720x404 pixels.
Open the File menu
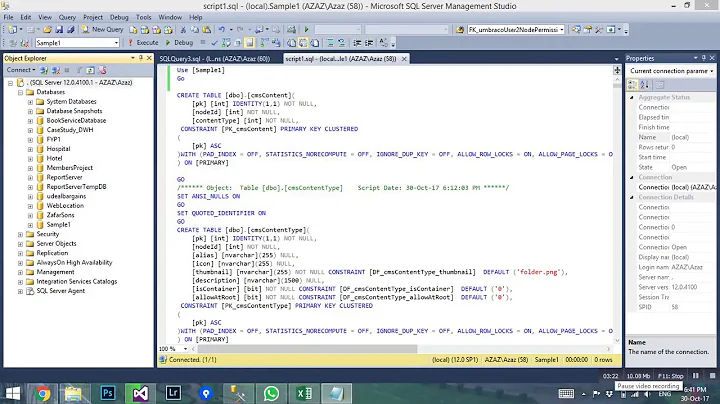(x=8, y=17)
